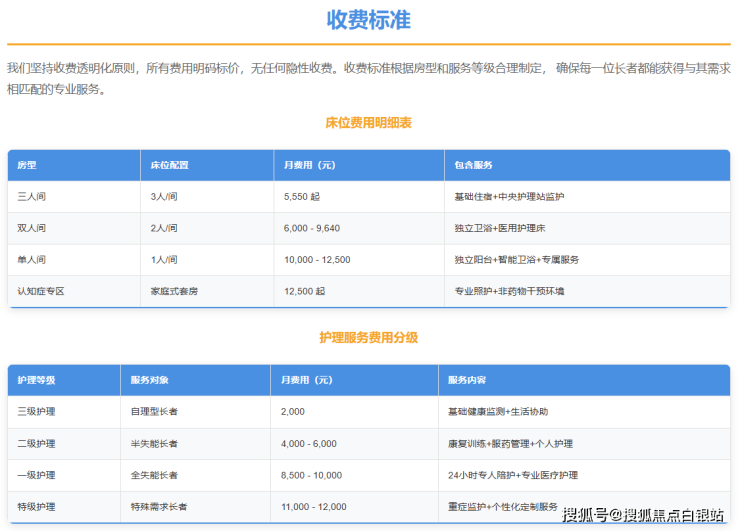The image size is (740, 531).
Task: Click the 认知症专区 row label
Action: coord(41,291)
